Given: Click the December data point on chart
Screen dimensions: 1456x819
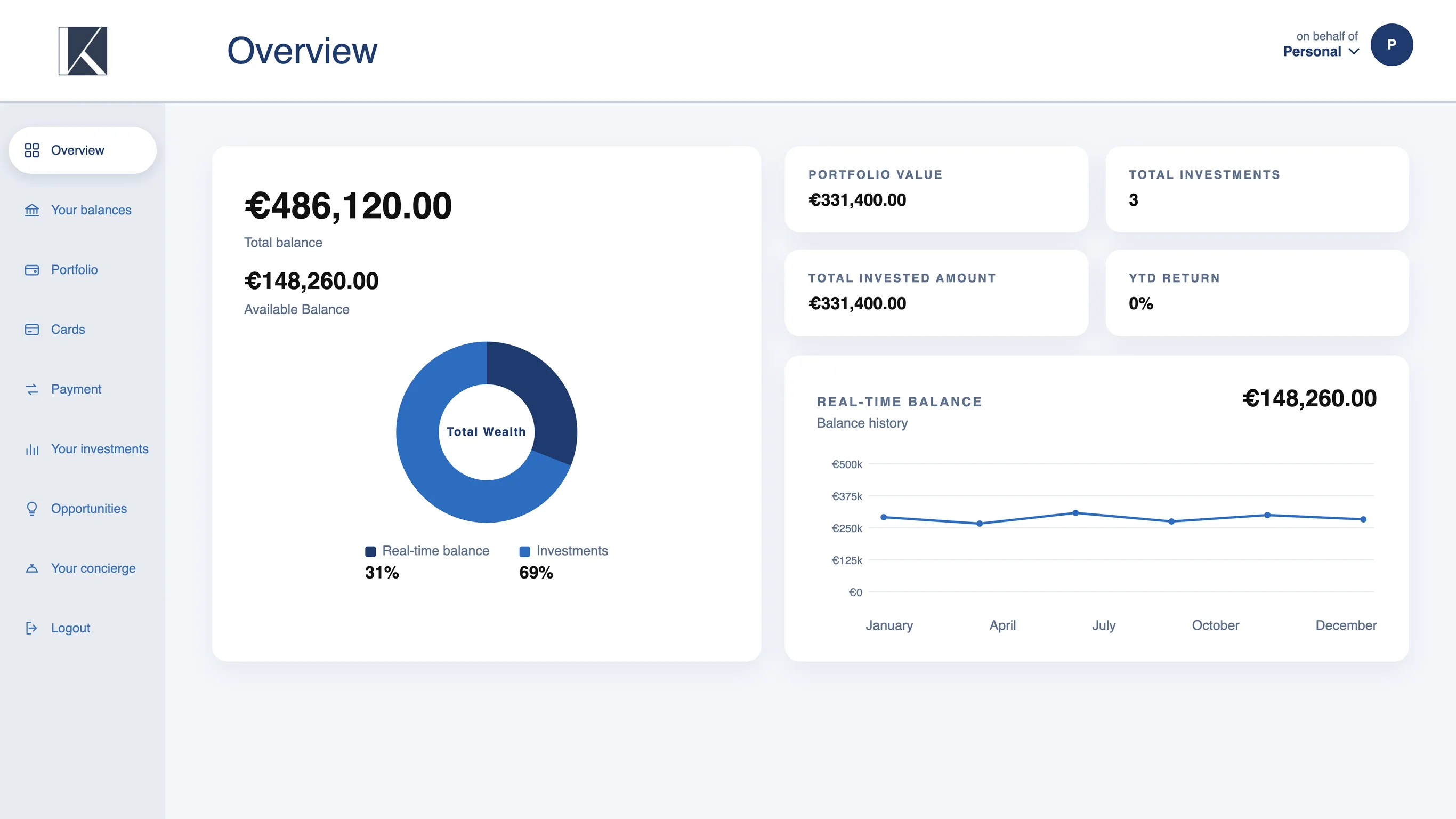Looking at the screenshot, I should 1363,519.
